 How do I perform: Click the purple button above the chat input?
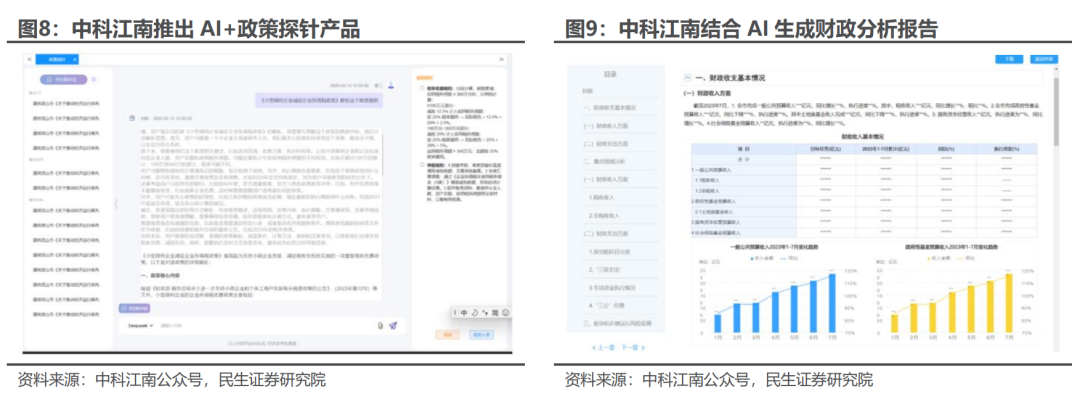134,309
